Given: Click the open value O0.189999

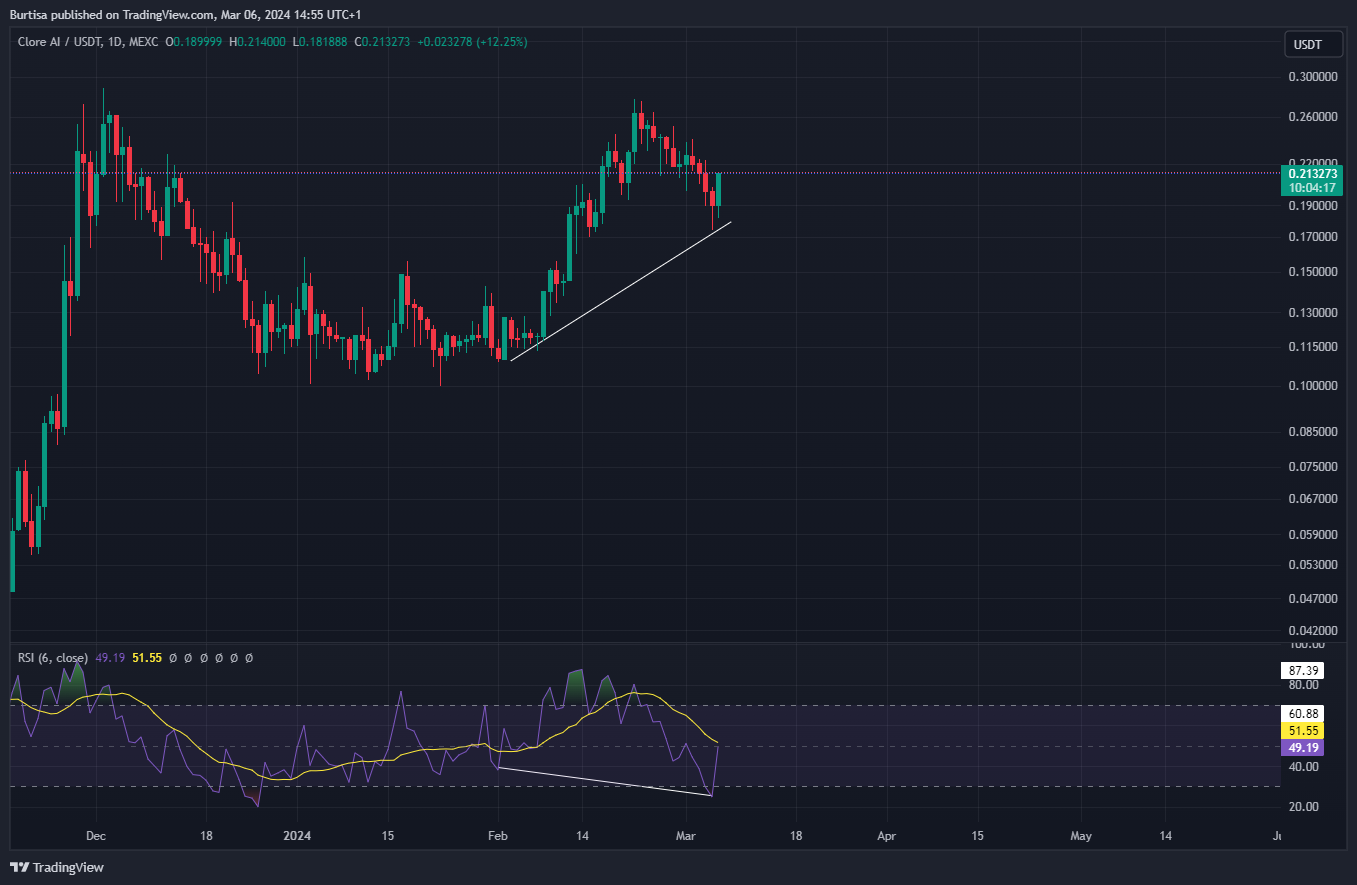Looking at the screenshot, I should tap(194, 42).
